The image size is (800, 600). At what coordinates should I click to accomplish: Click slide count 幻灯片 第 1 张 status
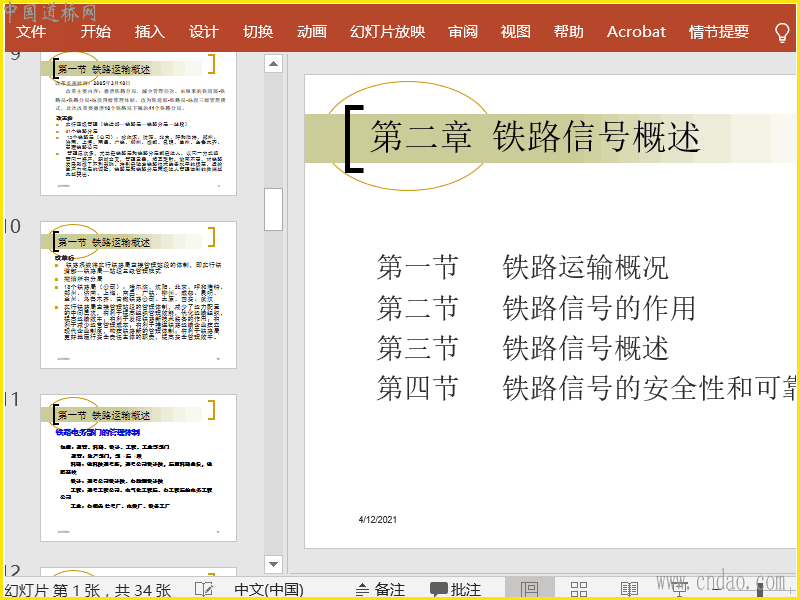coord(87,590)
